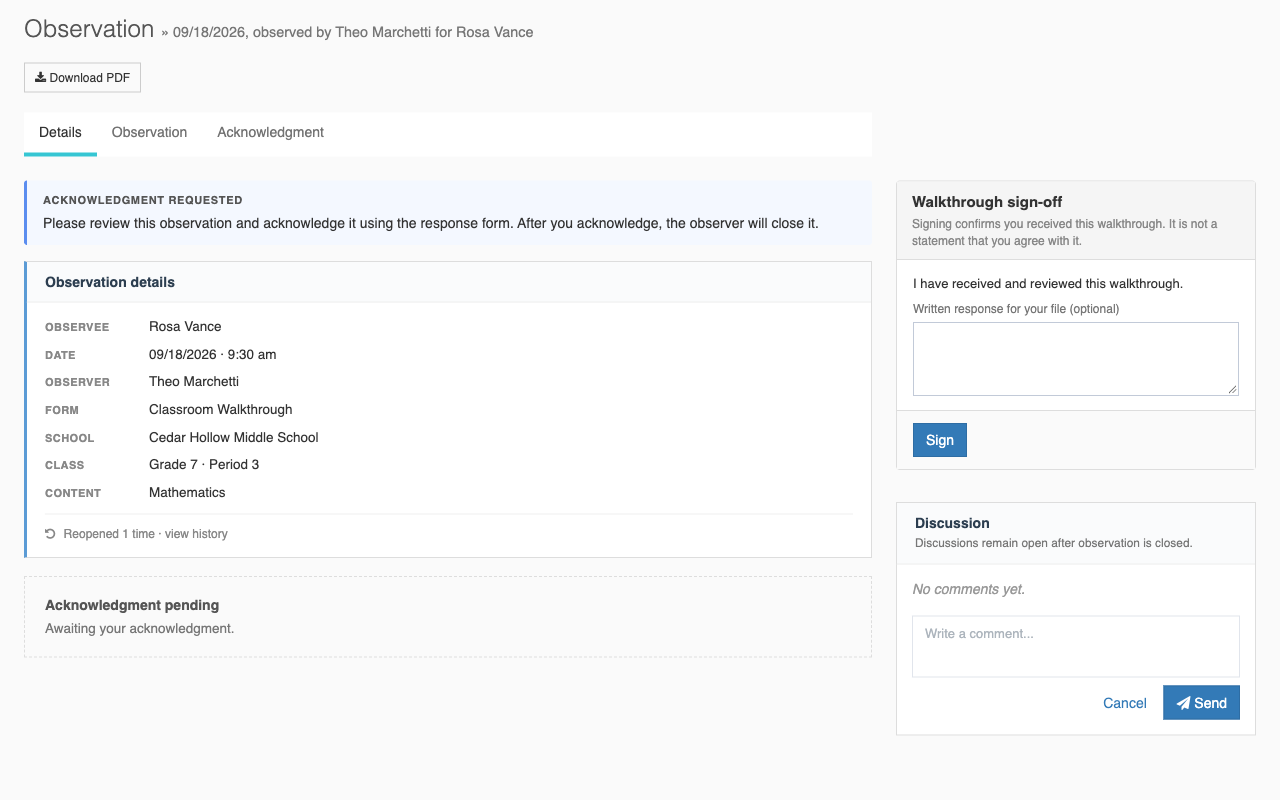Click the Acknowledgment Requested banner heading
This screenshot has width=1280, height=800.
[143, 200]
